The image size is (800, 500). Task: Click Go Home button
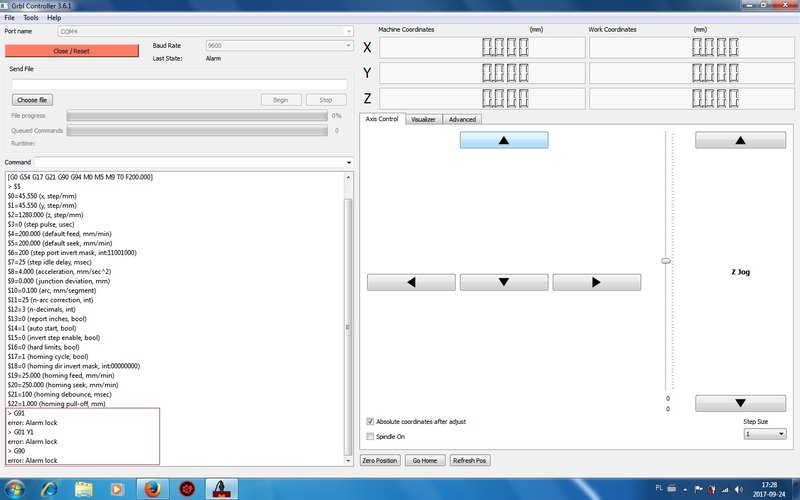click(425, 460)
